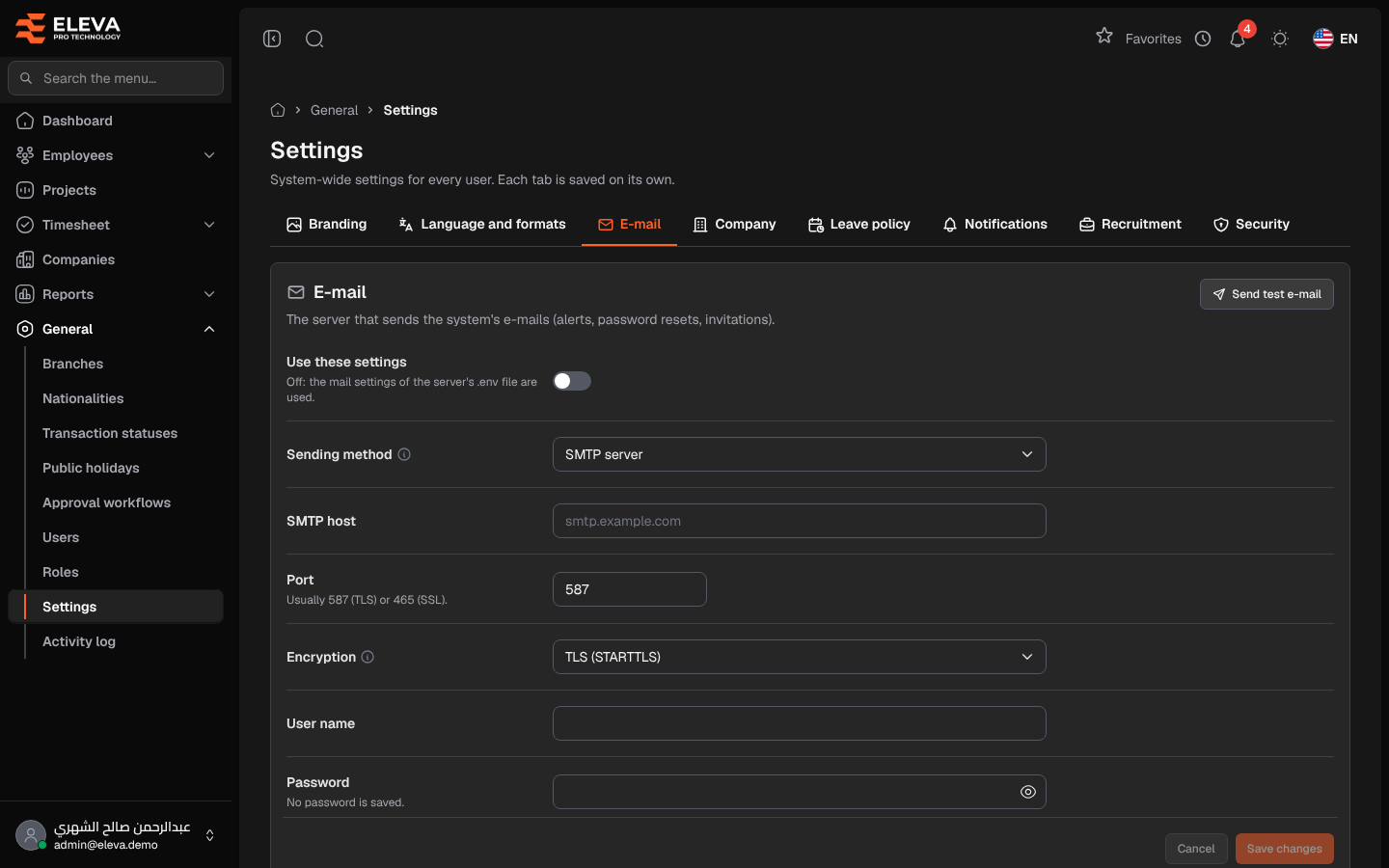Image resolution: width=1389 pixels, height=868 pixels.
Task: Expand the Employees menu
Action: tap(116, 155)
